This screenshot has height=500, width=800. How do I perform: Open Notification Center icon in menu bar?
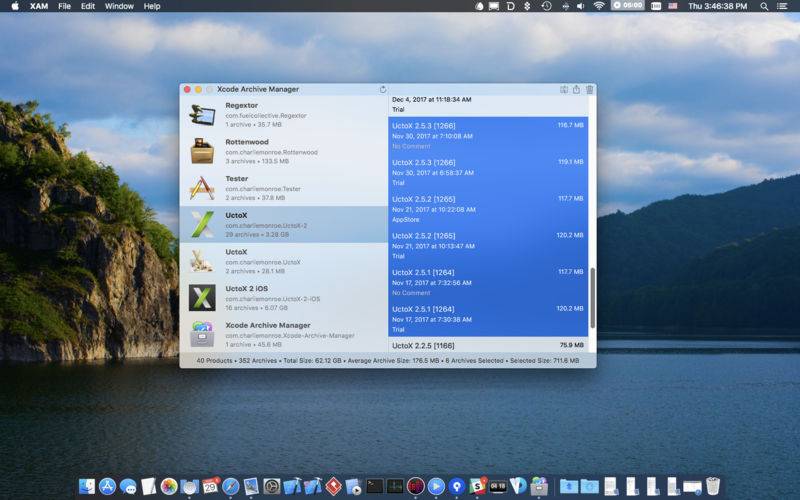[782, 6]
